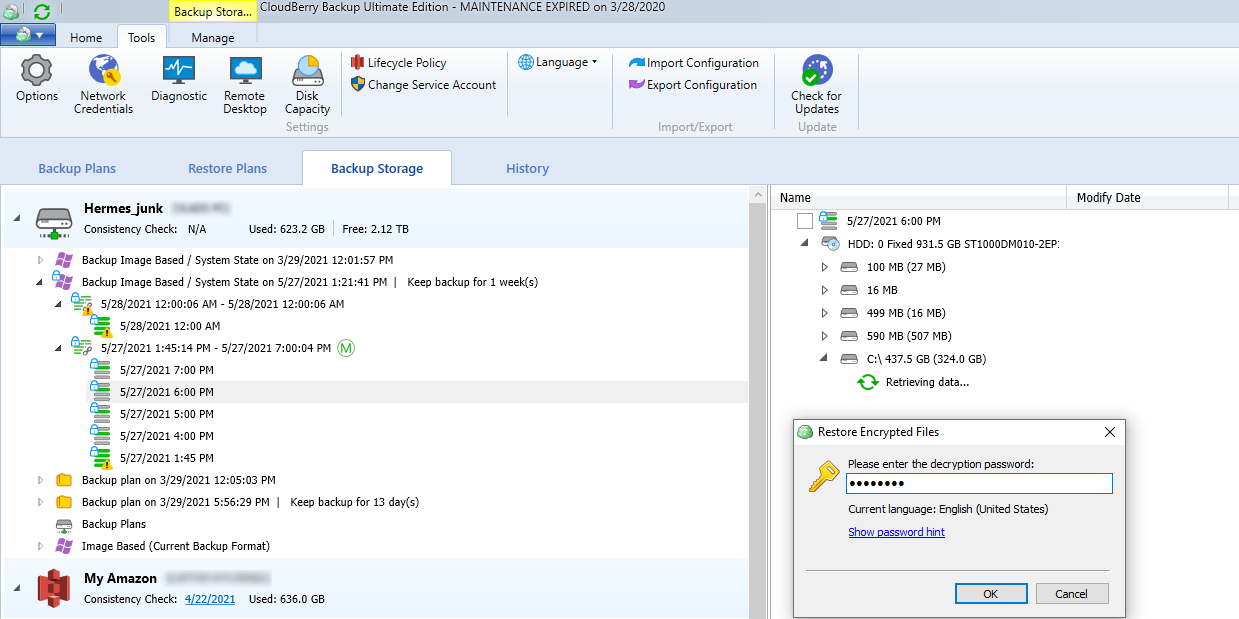Open the Backup Plans tab

[x=77, y=168]
